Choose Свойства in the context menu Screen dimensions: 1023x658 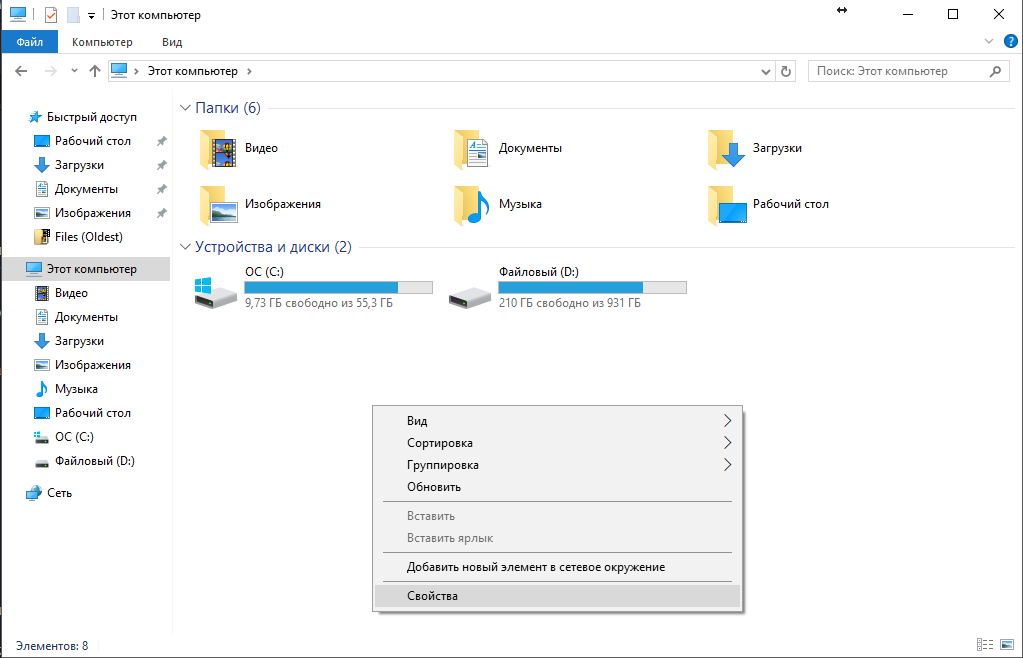pos(558,596)
